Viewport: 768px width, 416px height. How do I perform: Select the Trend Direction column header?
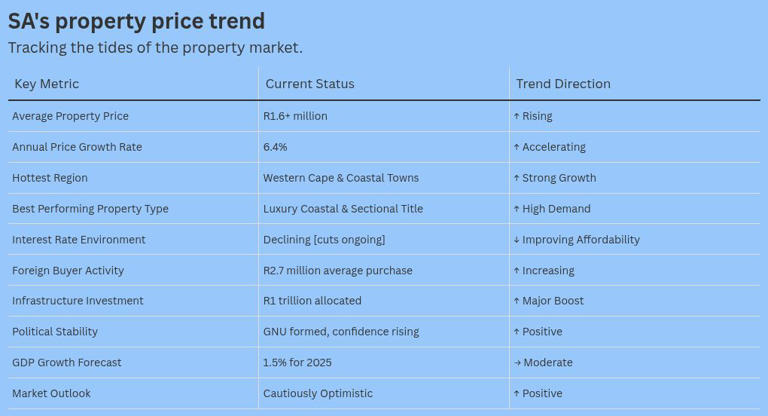coord(563,84)
